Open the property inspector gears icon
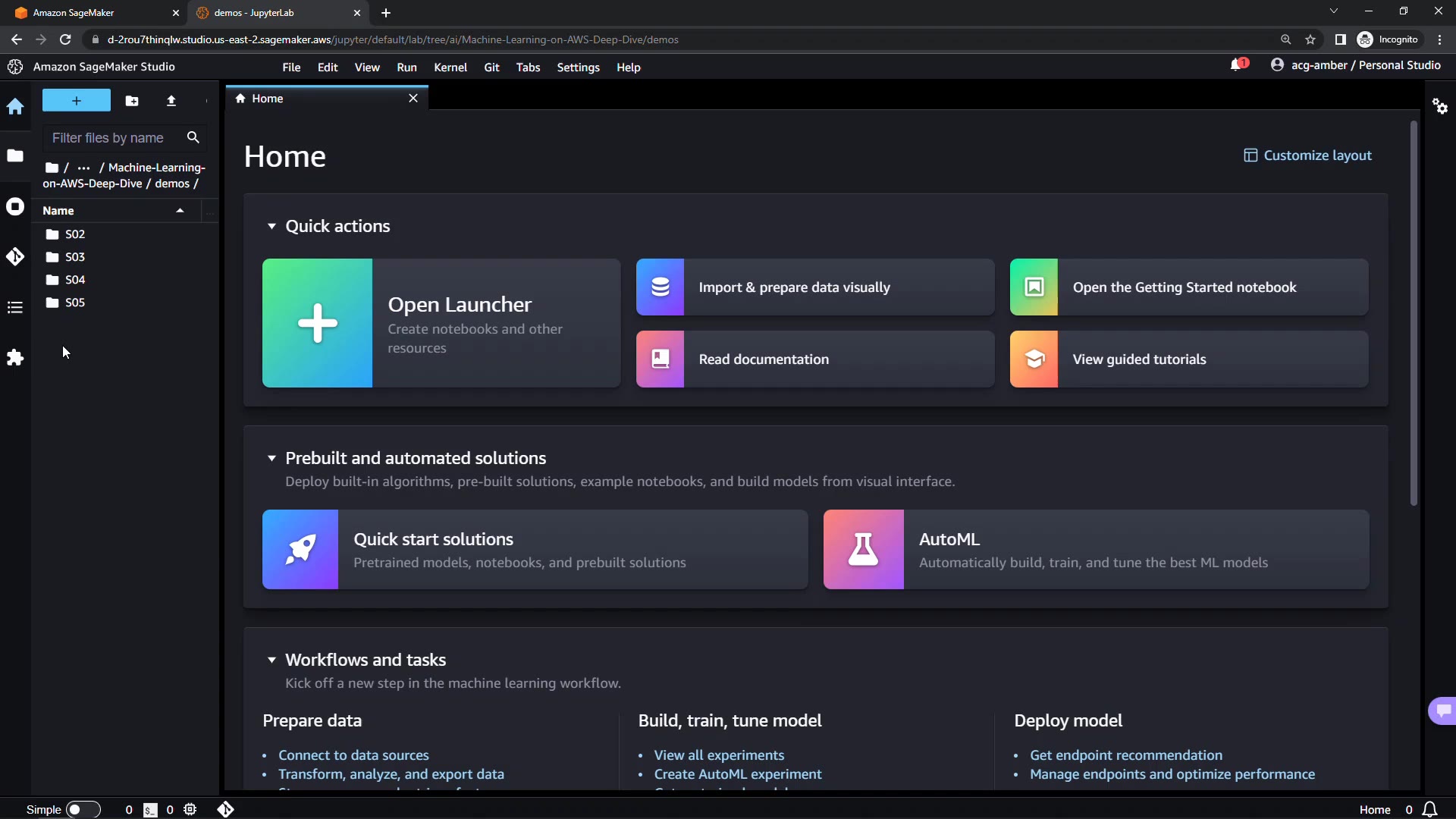Screen dimensions: 1456x819 pyautogui.click(x=1440, y=106)
